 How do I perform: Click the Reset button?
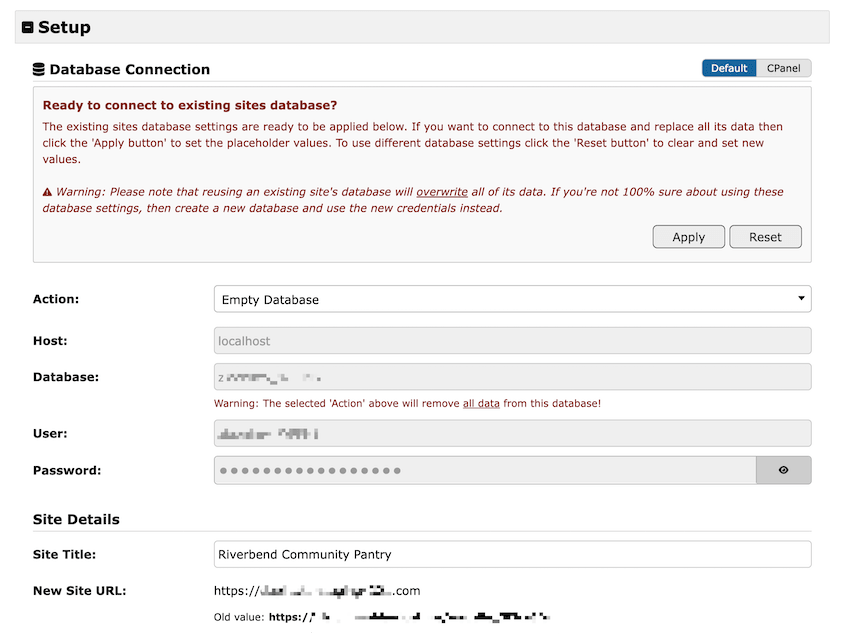coord(765,237)
